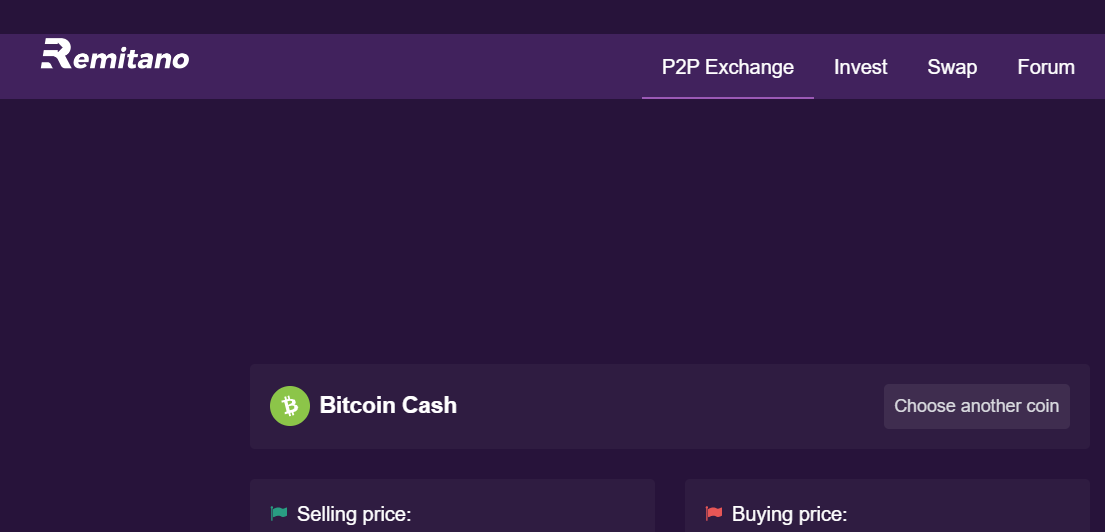Click empty space in the purple navigation bar
This screenshot has height=532, width=1105.
tap(416, 67)
